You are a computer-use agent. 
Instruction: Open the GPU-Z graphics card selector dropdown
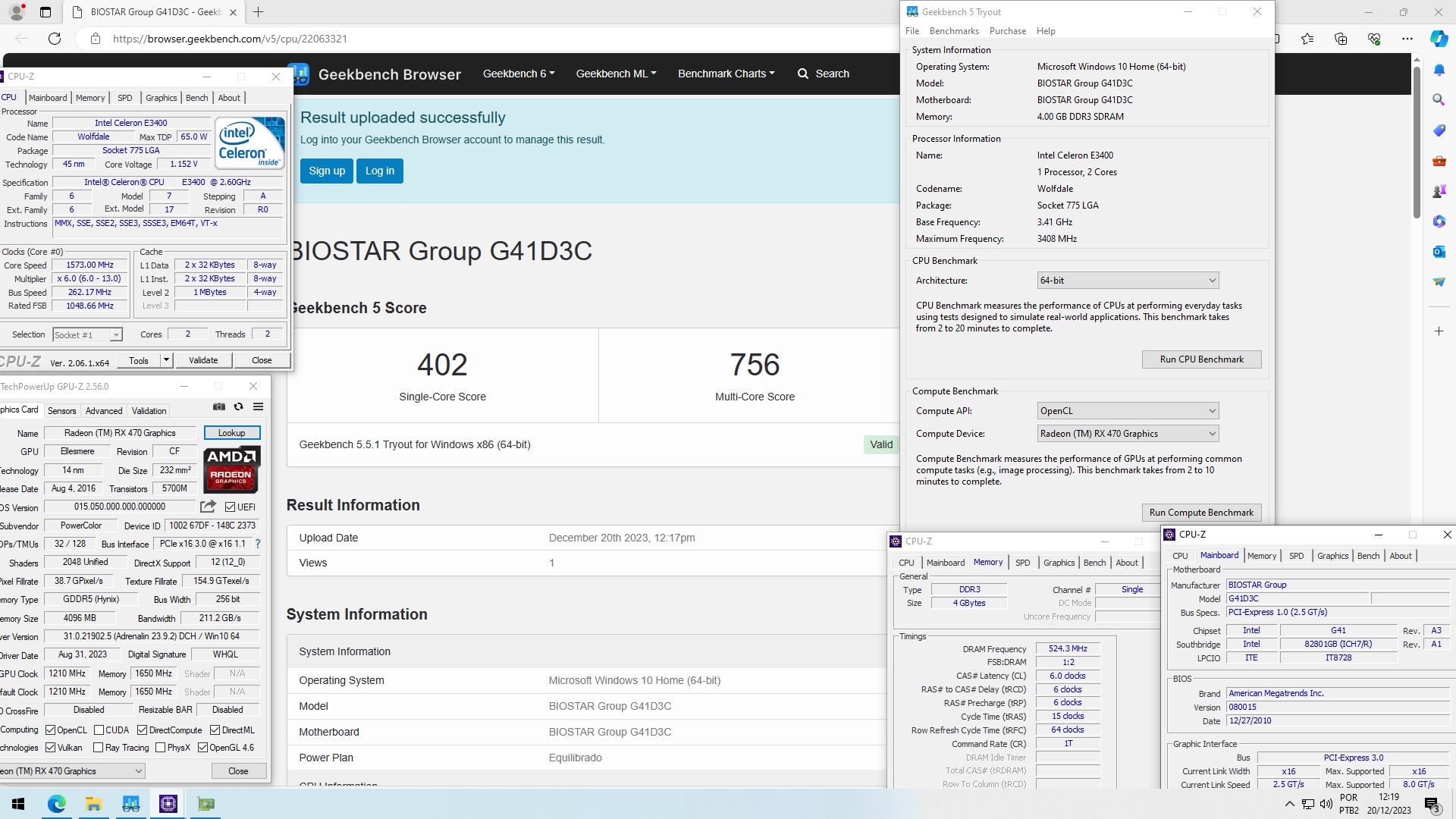(x=72, y=771)
